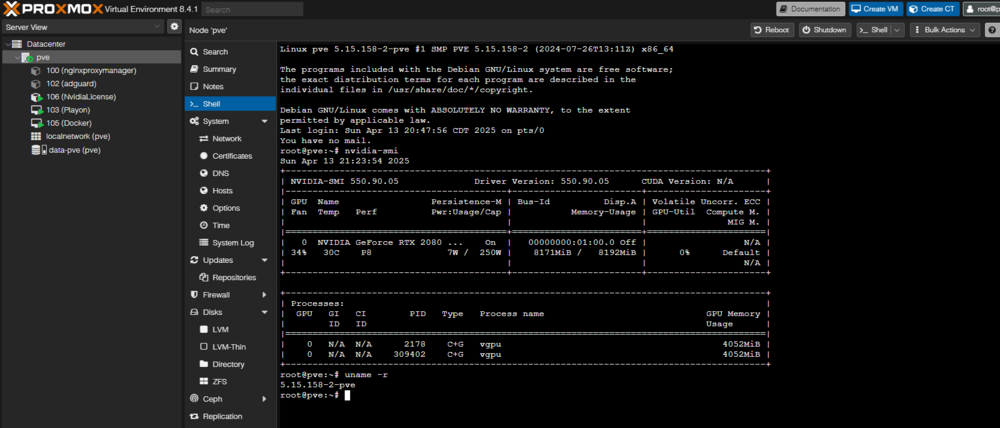Click the Create VM button

876,9
